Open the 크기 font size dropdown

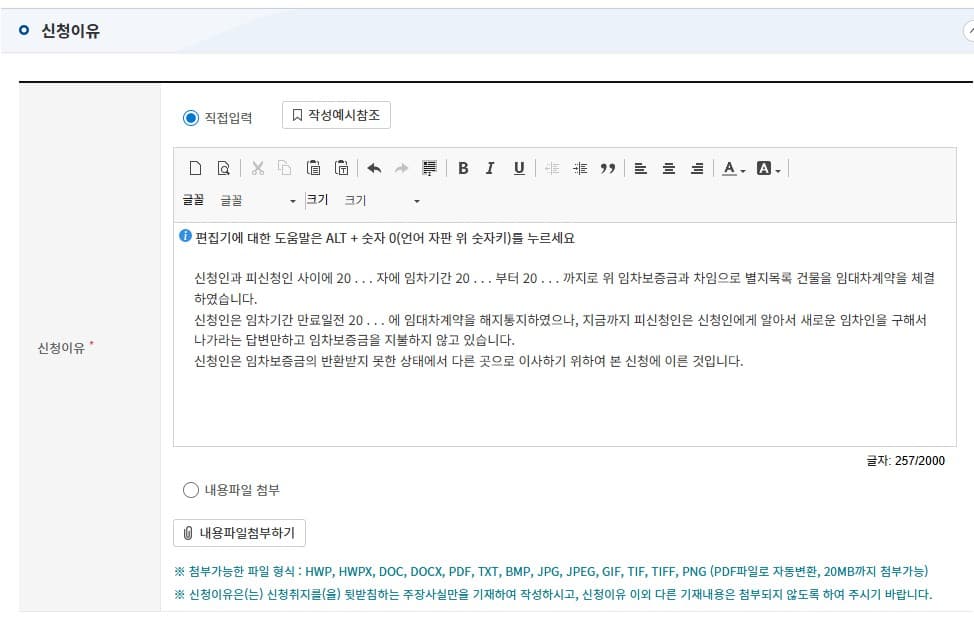coord(380,200)
